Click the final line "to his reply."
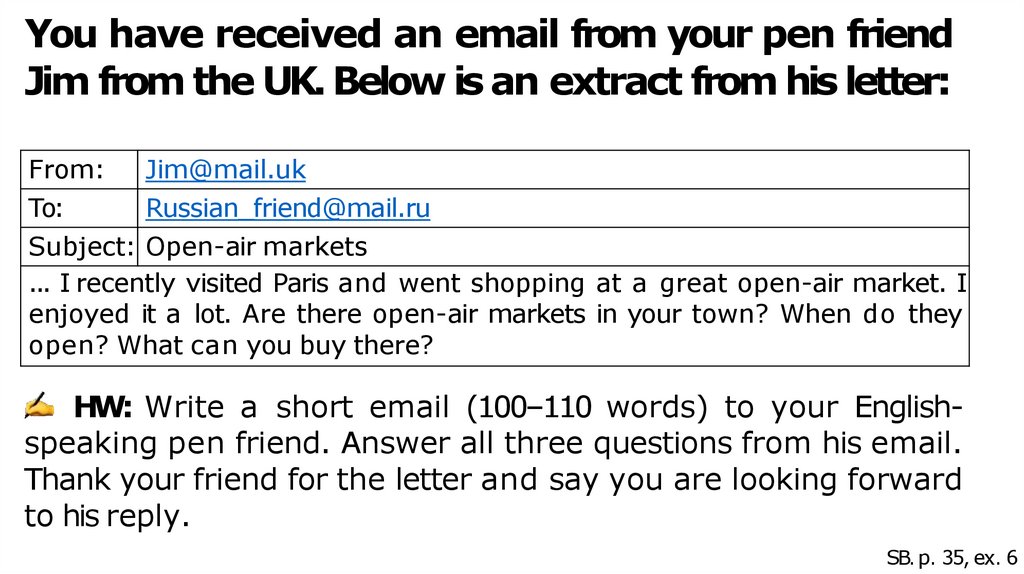 point(106,516)
